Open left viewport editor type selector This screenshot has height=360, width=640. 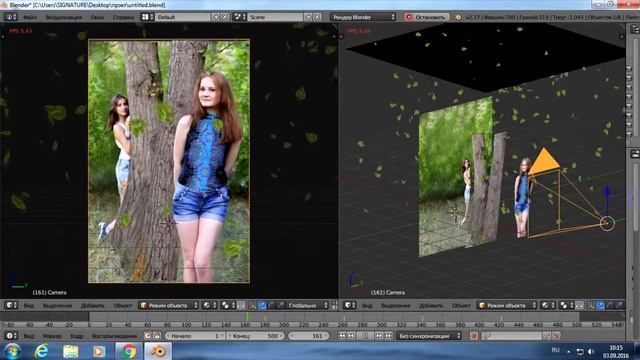[11, 305]
